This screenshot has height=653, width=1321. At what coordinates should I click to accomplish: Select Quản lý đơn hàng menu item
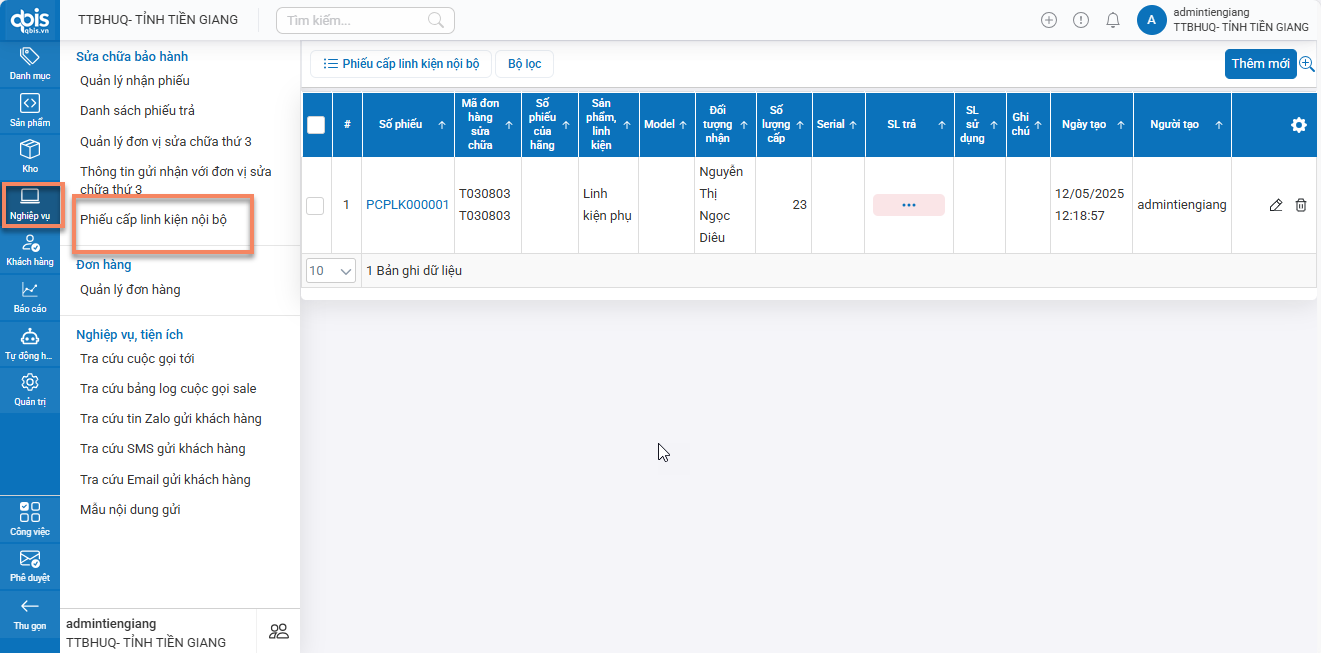[x=130, y=290]
